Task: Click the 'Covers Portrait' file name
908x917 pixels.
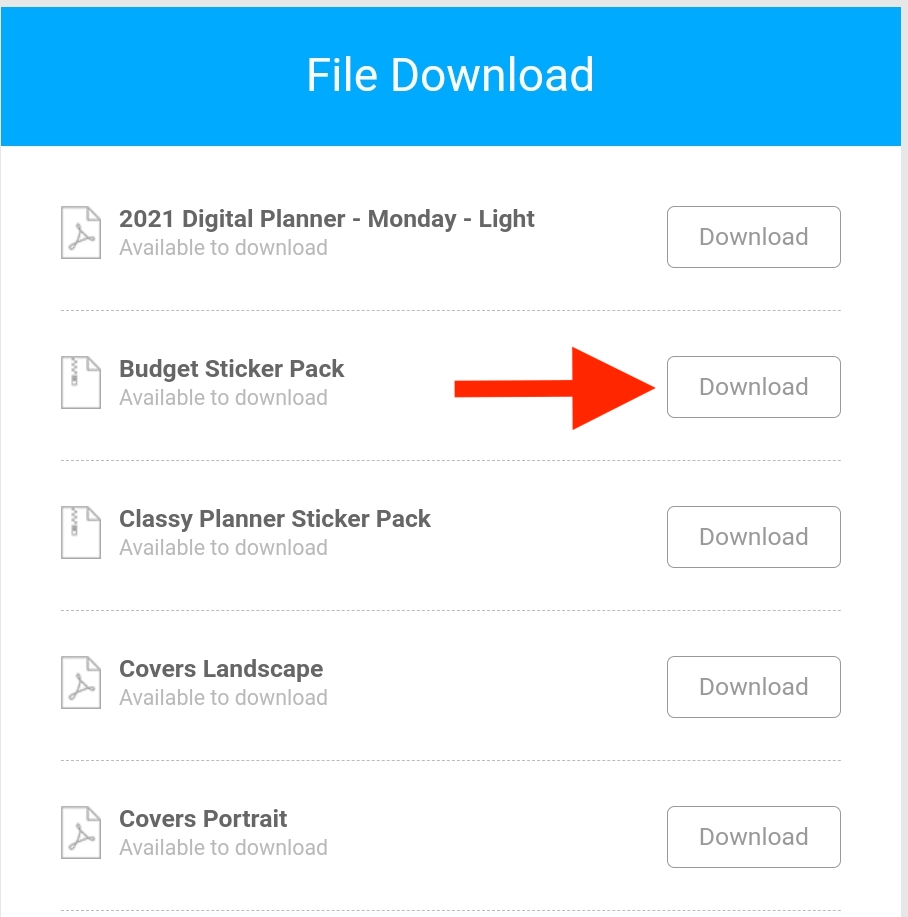Action: click(x=203, y=819)
